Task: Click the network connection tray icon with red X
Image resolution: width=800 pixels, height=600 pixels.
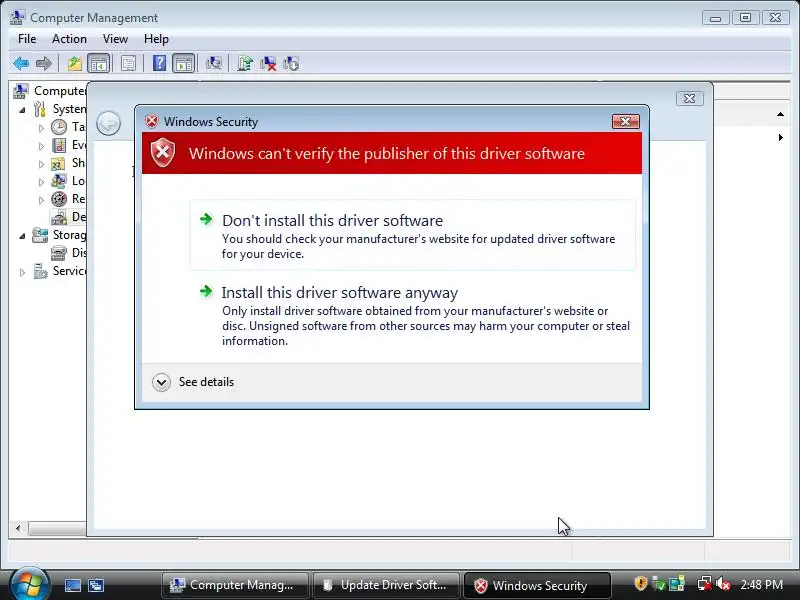Action: 705,584
